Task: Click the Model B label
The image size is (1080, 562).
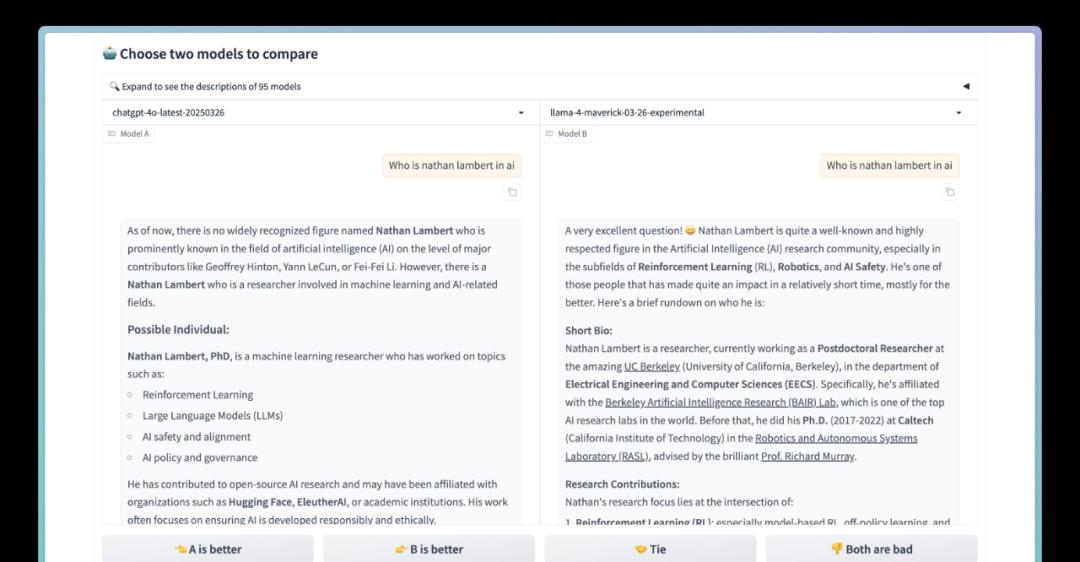Action: 566,134
